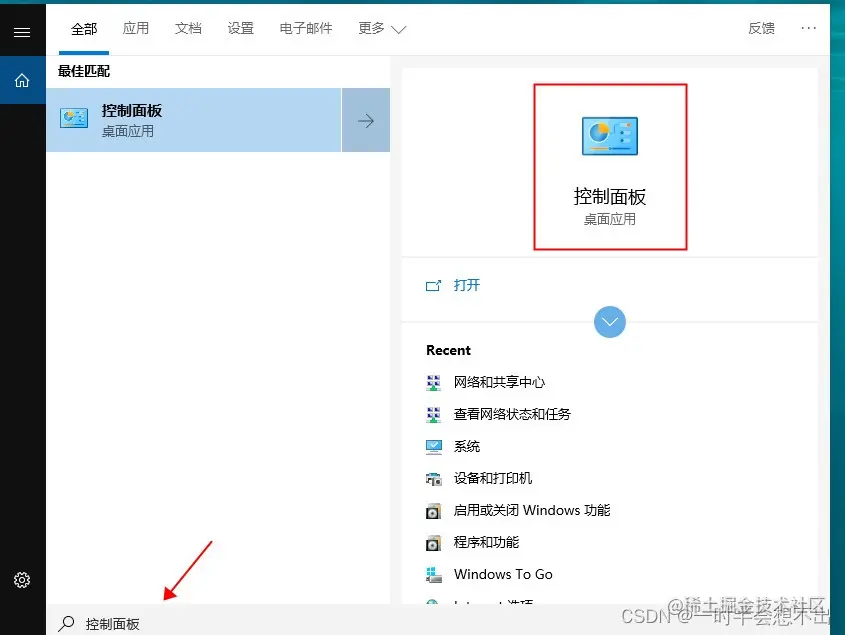Click the 启用或关闭 Windows 功能 icon
Image resolution: width=845 pixels, height=635 pixels.
(433, 510)
